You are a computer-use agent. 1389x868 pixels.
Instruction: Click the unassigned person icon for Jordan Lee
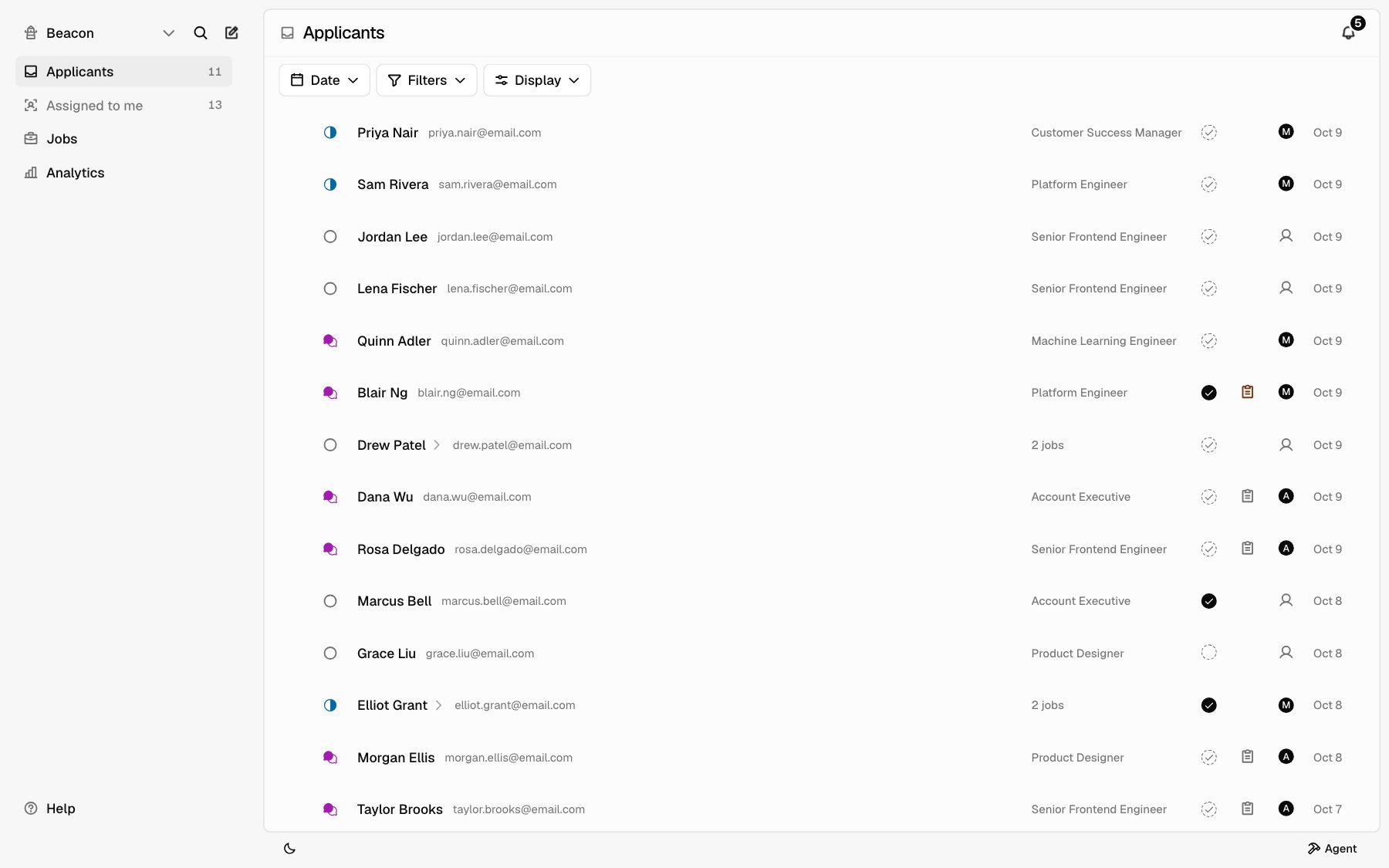[1286, 236]
